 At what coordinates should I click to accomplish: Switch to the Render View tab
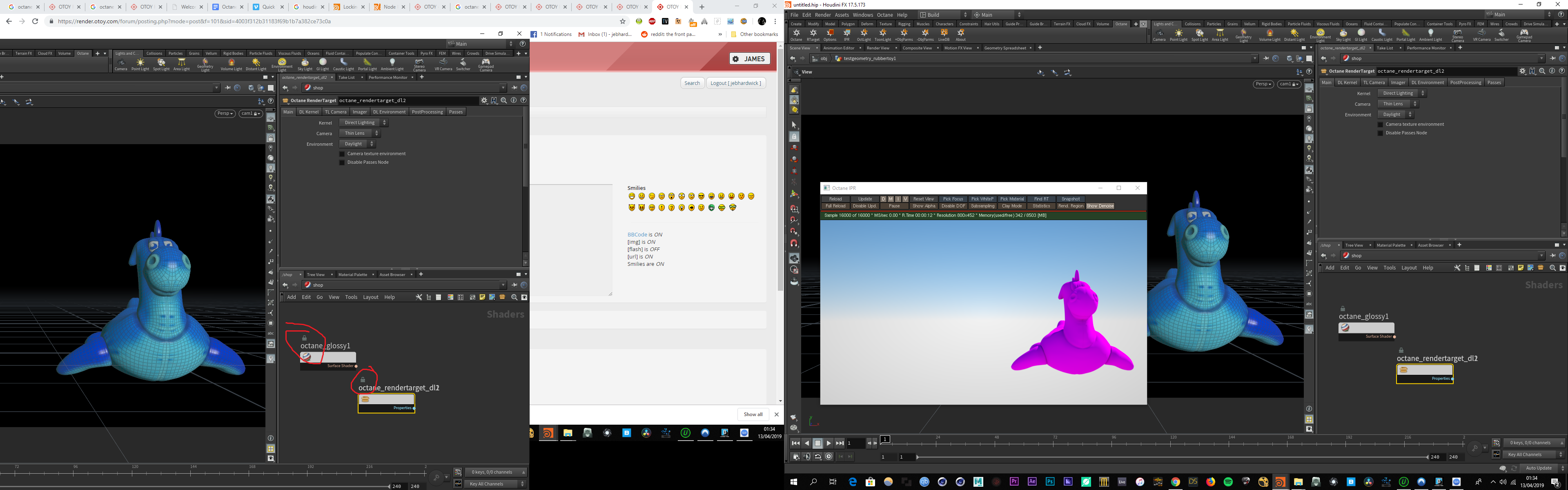point(878,47)
